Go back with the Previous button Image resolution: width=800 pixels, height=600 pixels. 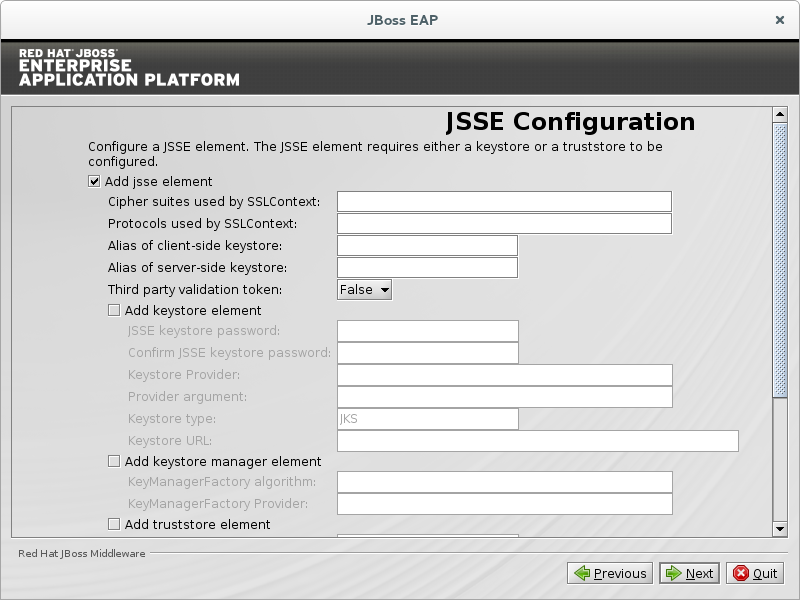[x=610, y=573]
